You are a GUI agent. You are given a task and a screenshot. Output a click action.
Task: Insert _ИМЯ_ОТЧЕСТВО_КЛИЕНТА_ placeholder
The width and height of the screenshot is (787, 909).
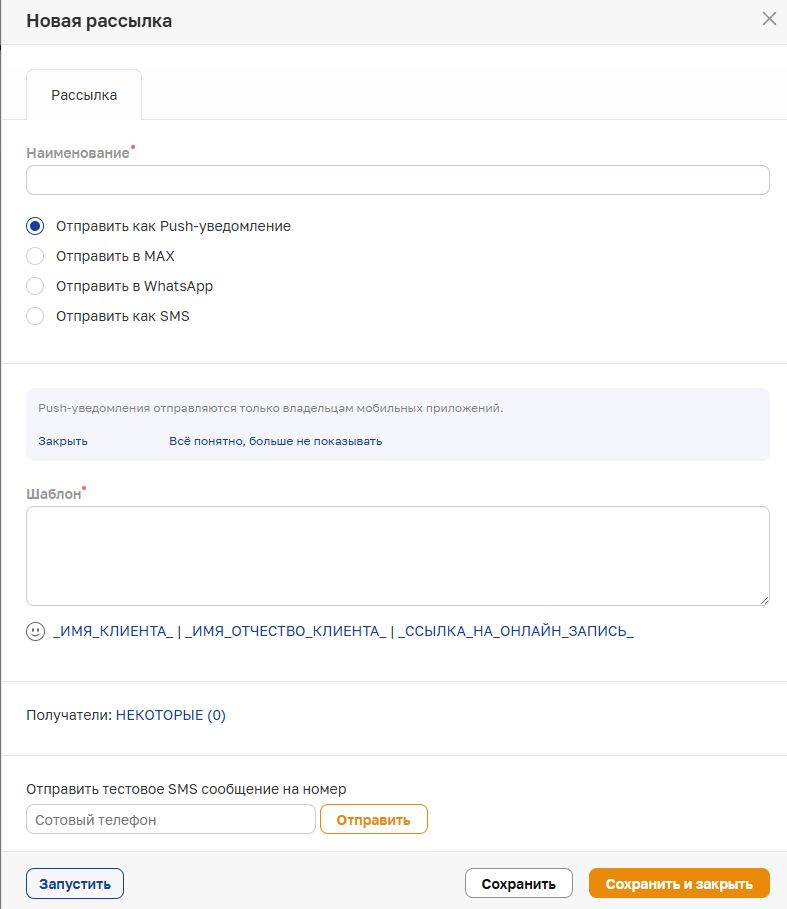[286, 631]
